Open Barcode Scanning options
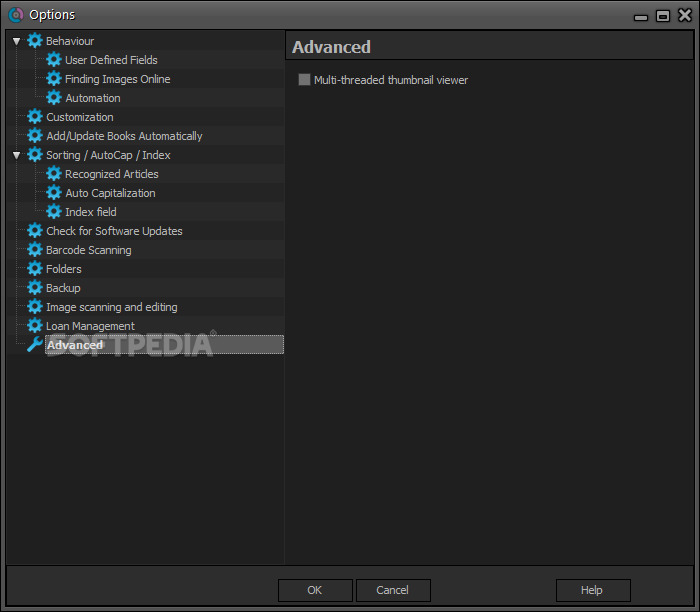This screenshot has width=700, height=612. pos(88,250)
